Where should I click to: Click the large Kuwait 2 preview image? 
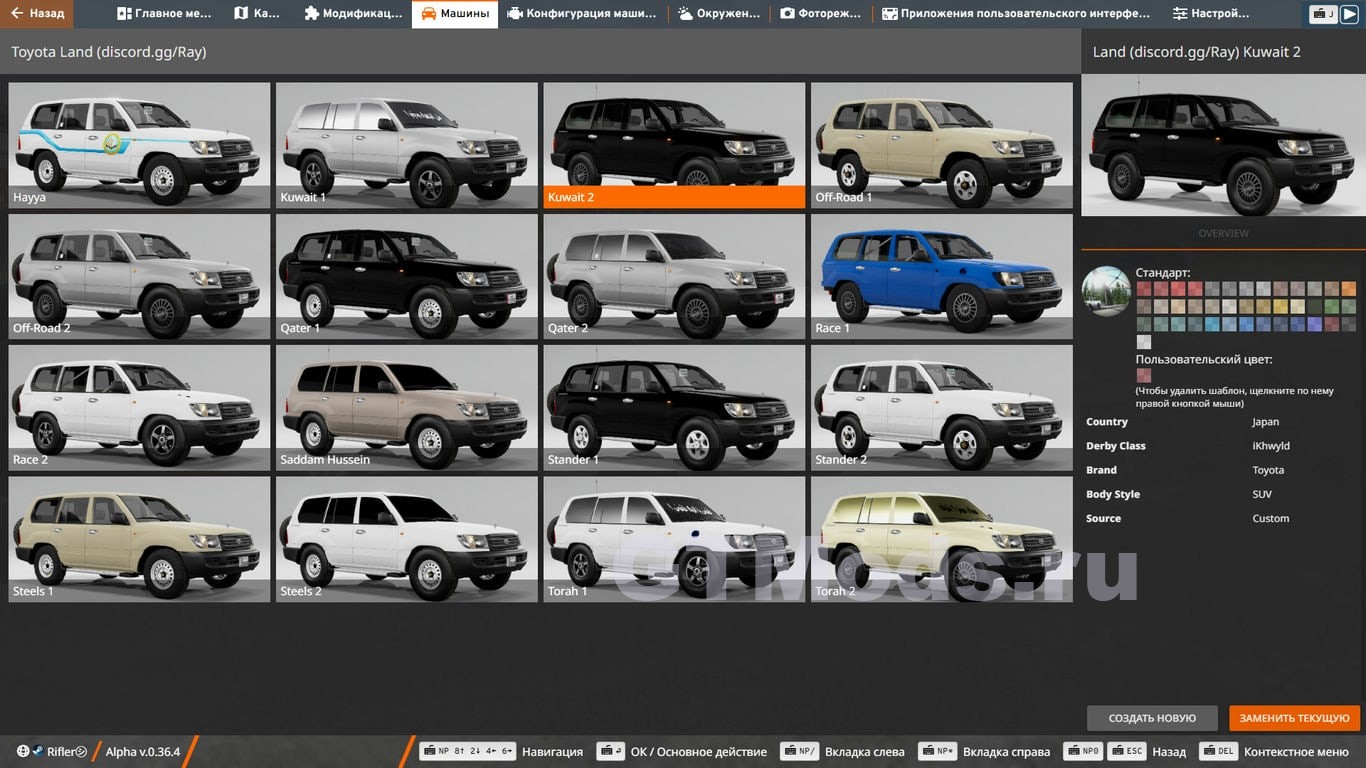pos(1223,145)
